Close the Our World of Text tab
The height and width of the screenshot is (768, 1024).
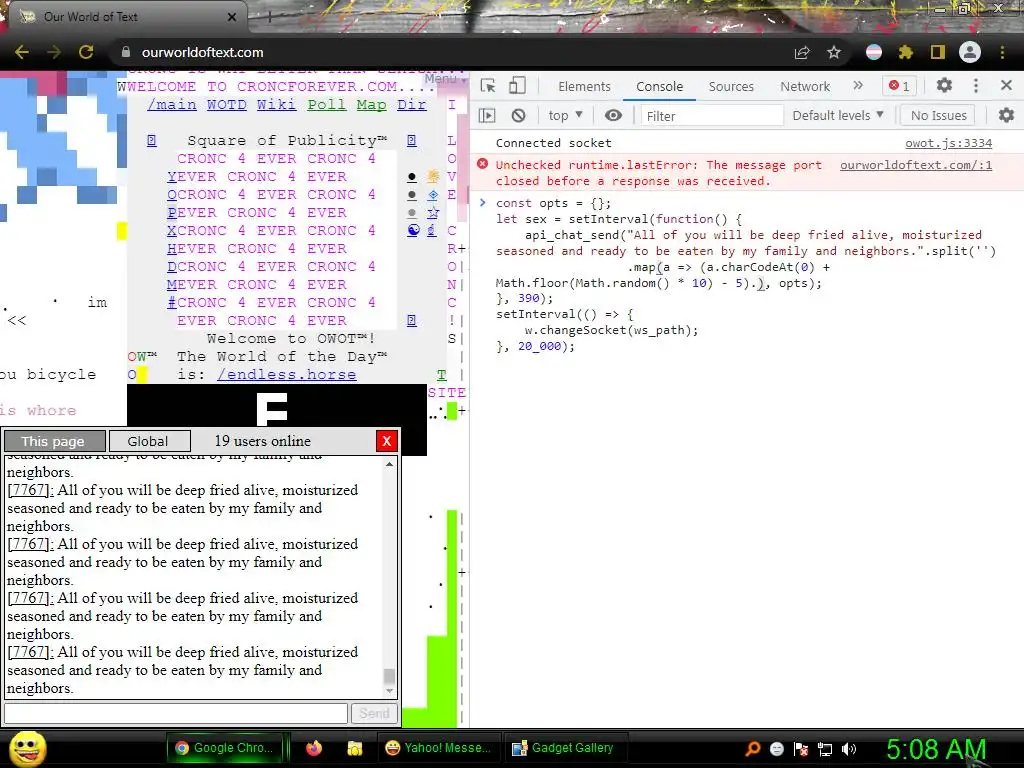[232, 17]
